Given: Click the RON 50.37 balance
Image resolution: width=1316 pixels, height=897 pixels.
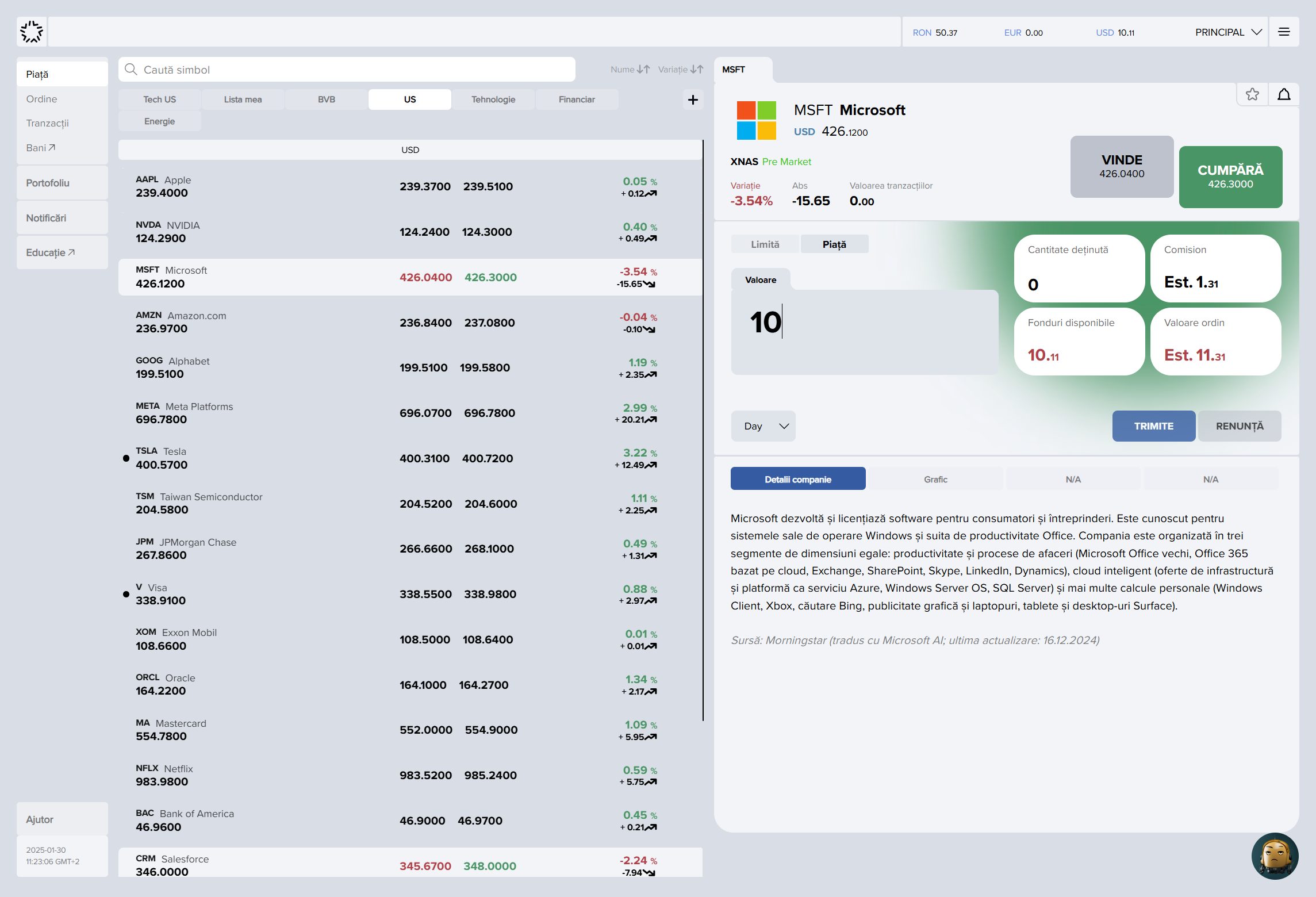Looking at the screenshot, I should [x=935, y=33].
